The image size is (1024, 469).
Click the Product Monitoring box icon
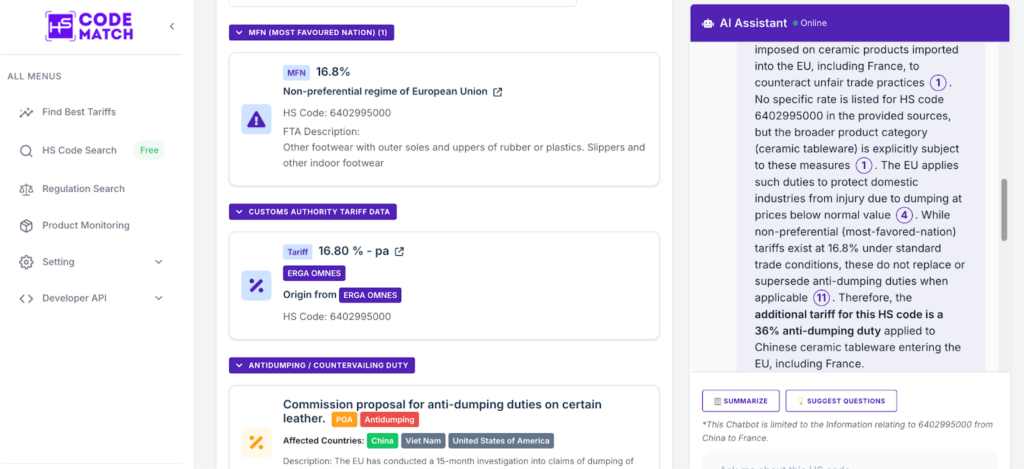(27, 226)
